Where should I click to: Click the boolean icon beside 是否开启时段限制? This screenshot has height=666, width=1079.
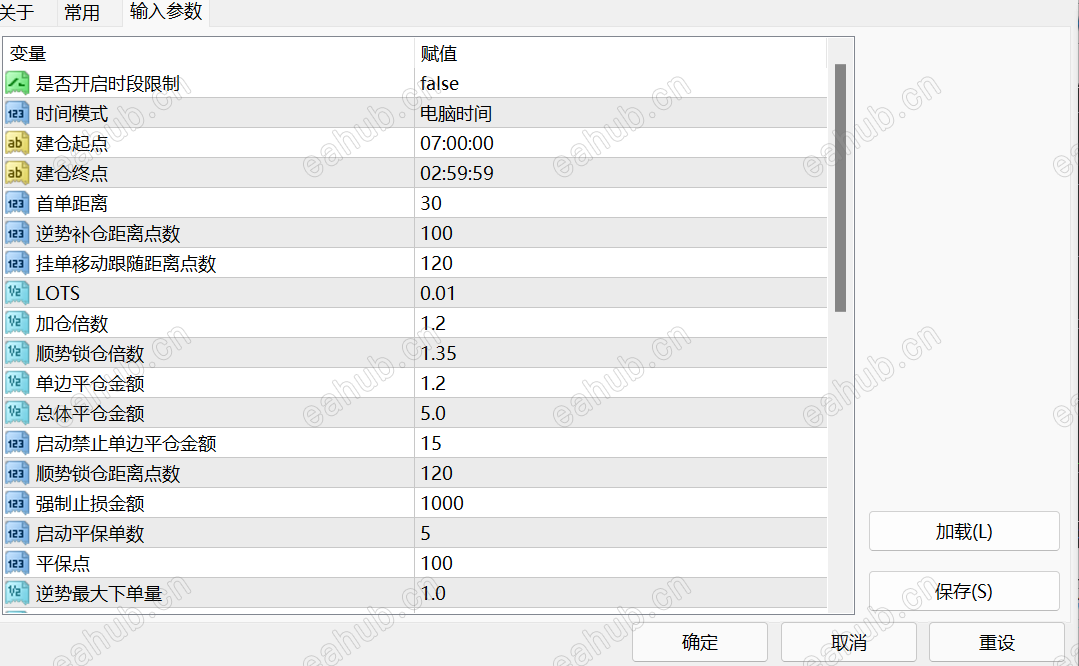(17, 83)
